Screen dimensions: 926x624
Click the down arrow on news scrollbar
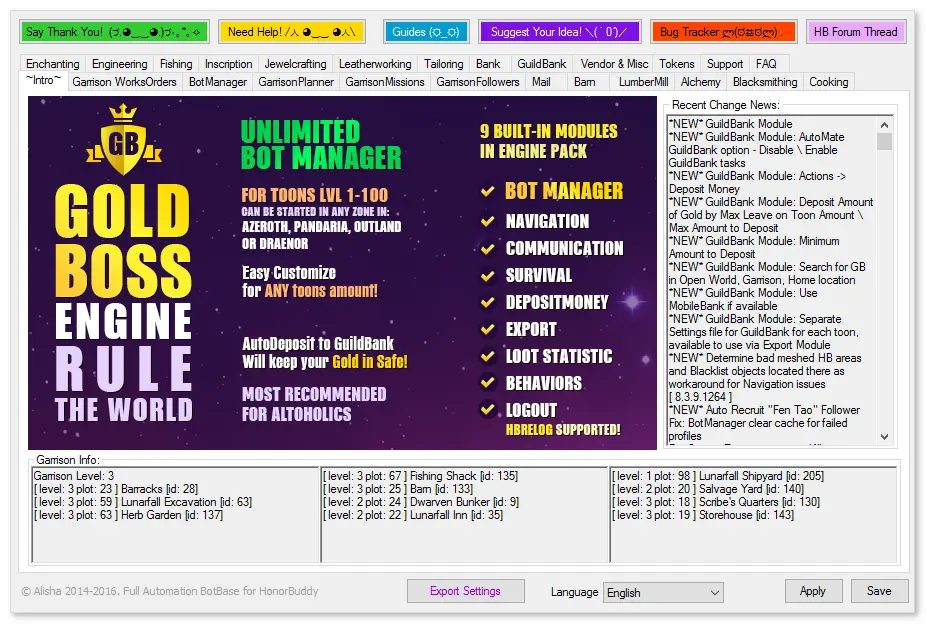[x=884, y=437]
